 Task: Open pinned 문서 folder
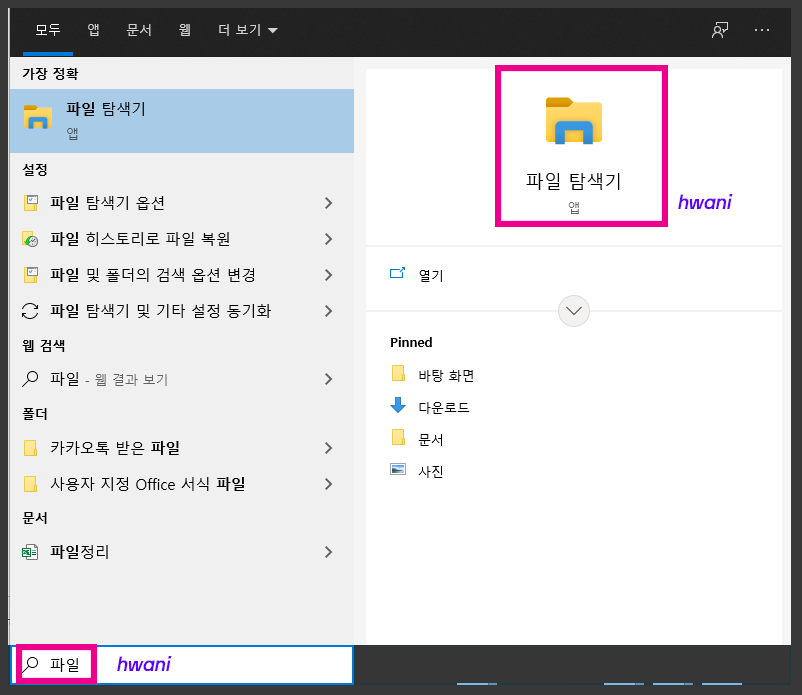431,439
